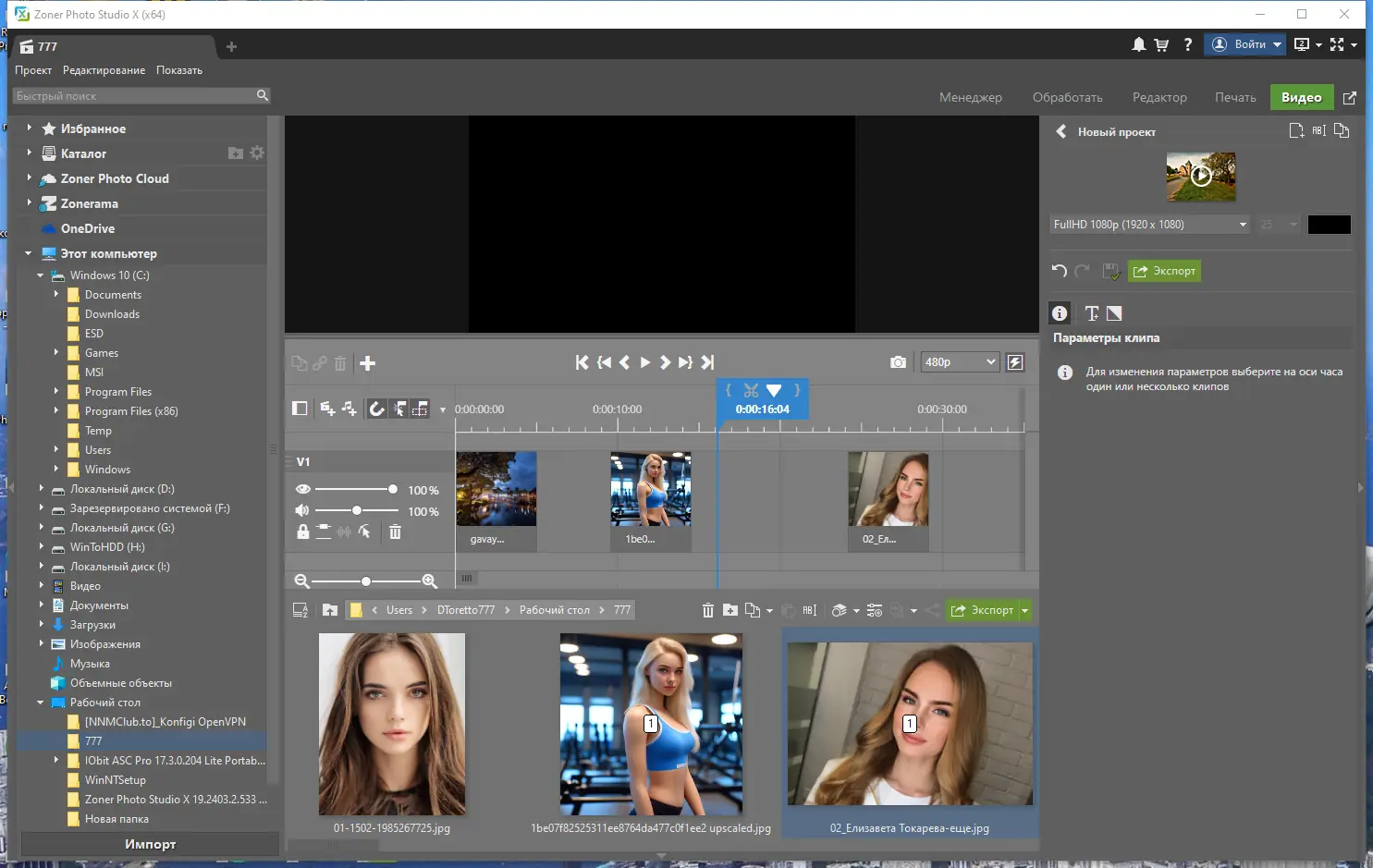Click the delete track V1 trash icon
The image size is (1373, 868).
click(395, 532)
